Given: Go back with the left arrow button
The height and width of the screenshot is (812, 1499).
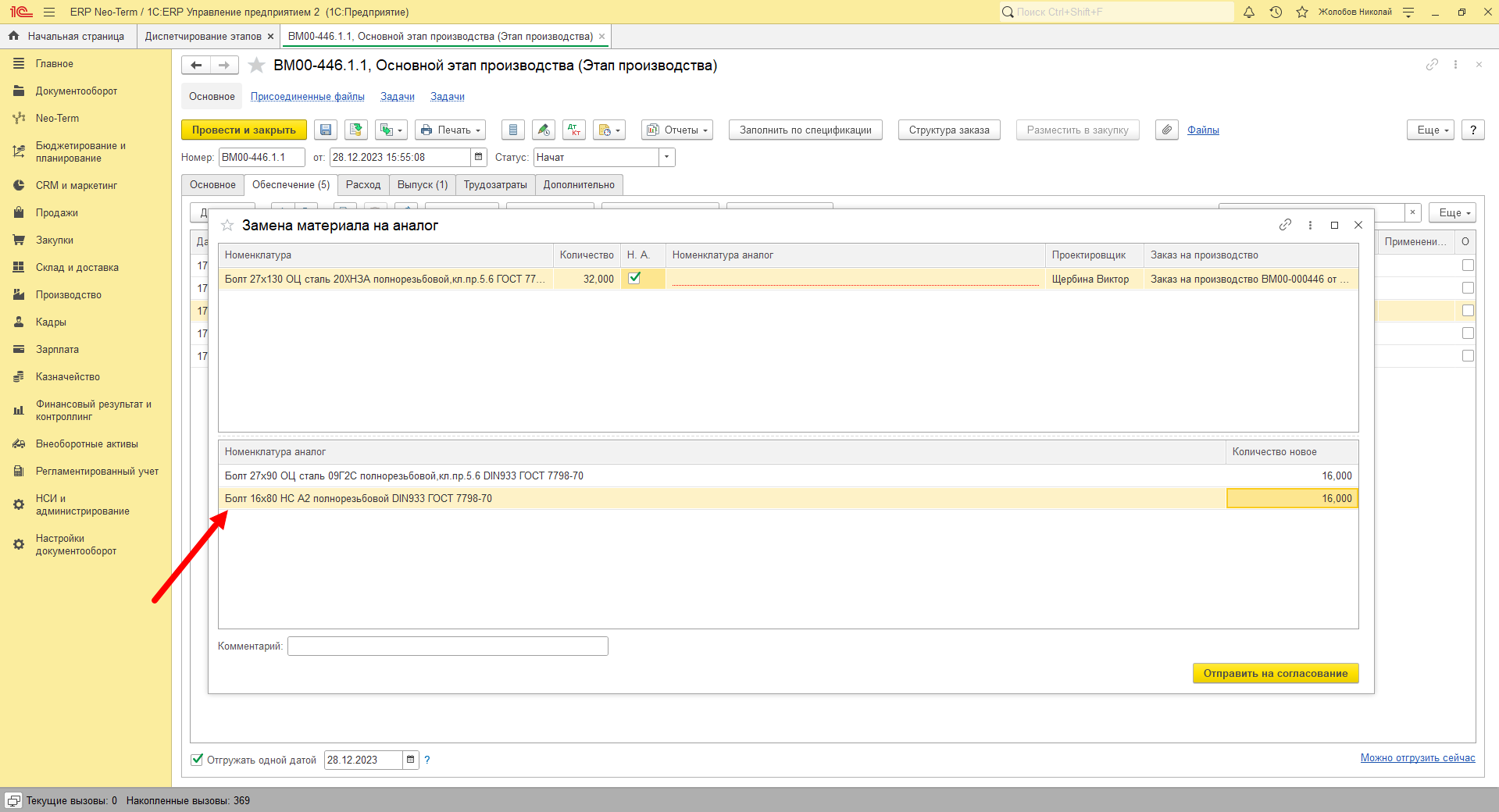Looking at the screenshot, I should [x=196, y=66].
